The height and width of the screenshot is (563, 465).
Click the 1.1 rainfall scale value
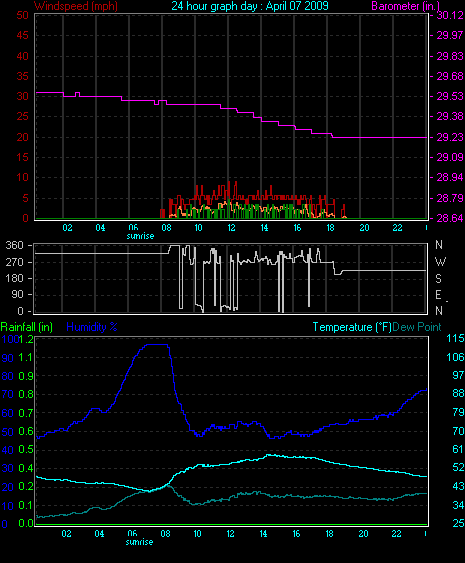[25, 358]
